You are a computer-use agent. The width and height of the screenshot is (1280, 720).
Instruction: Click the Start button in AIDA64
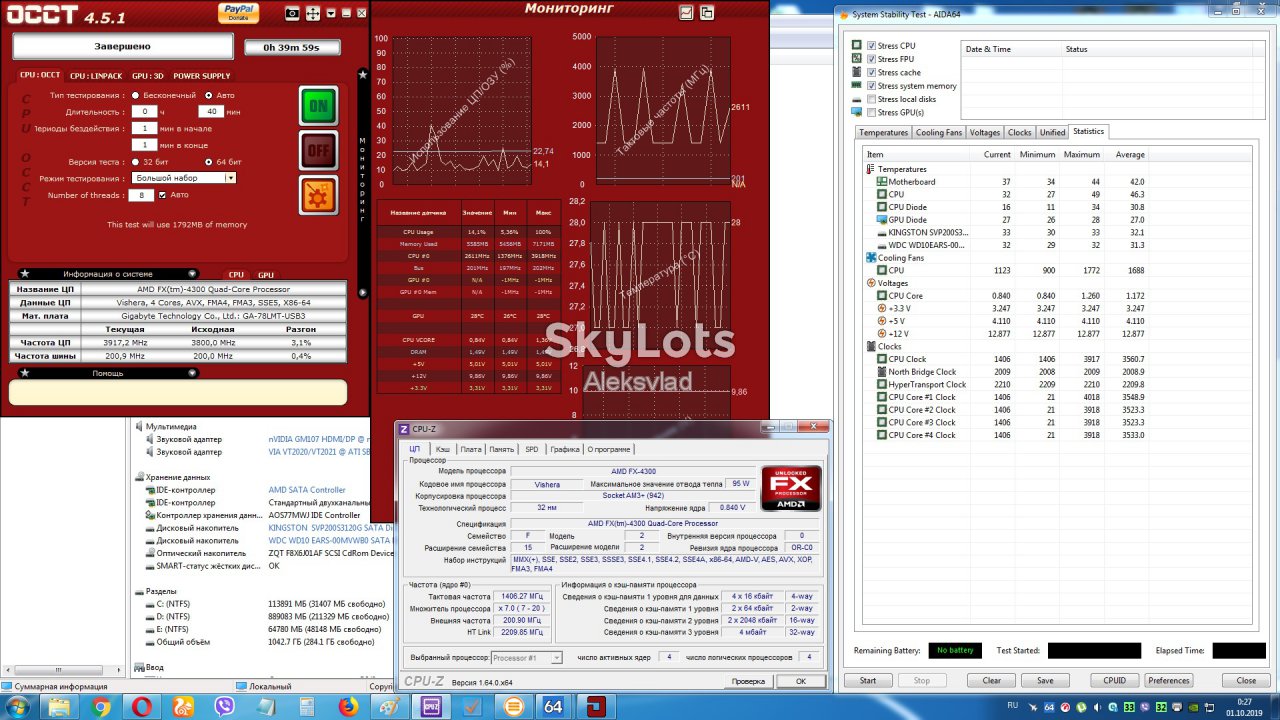coord(869,680)
